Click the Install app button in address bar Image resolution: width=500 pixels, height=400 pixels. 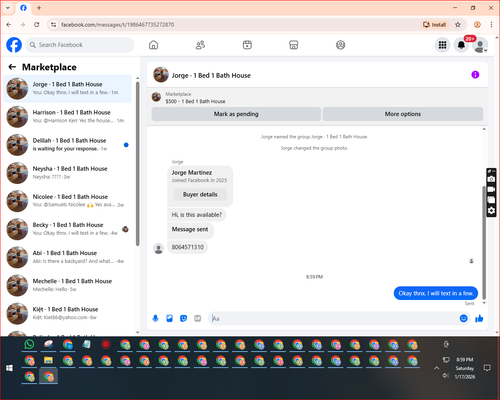(434, 25)
